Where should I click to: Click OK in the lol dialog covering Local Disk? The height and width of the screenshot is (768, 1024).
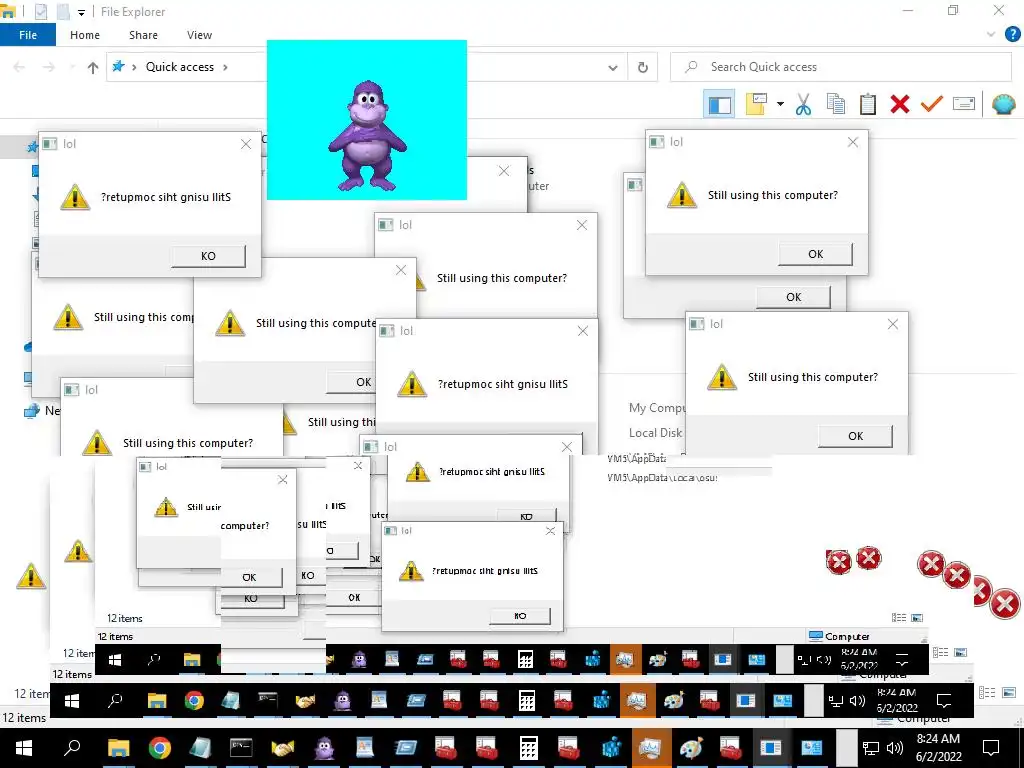coord(856,436)
